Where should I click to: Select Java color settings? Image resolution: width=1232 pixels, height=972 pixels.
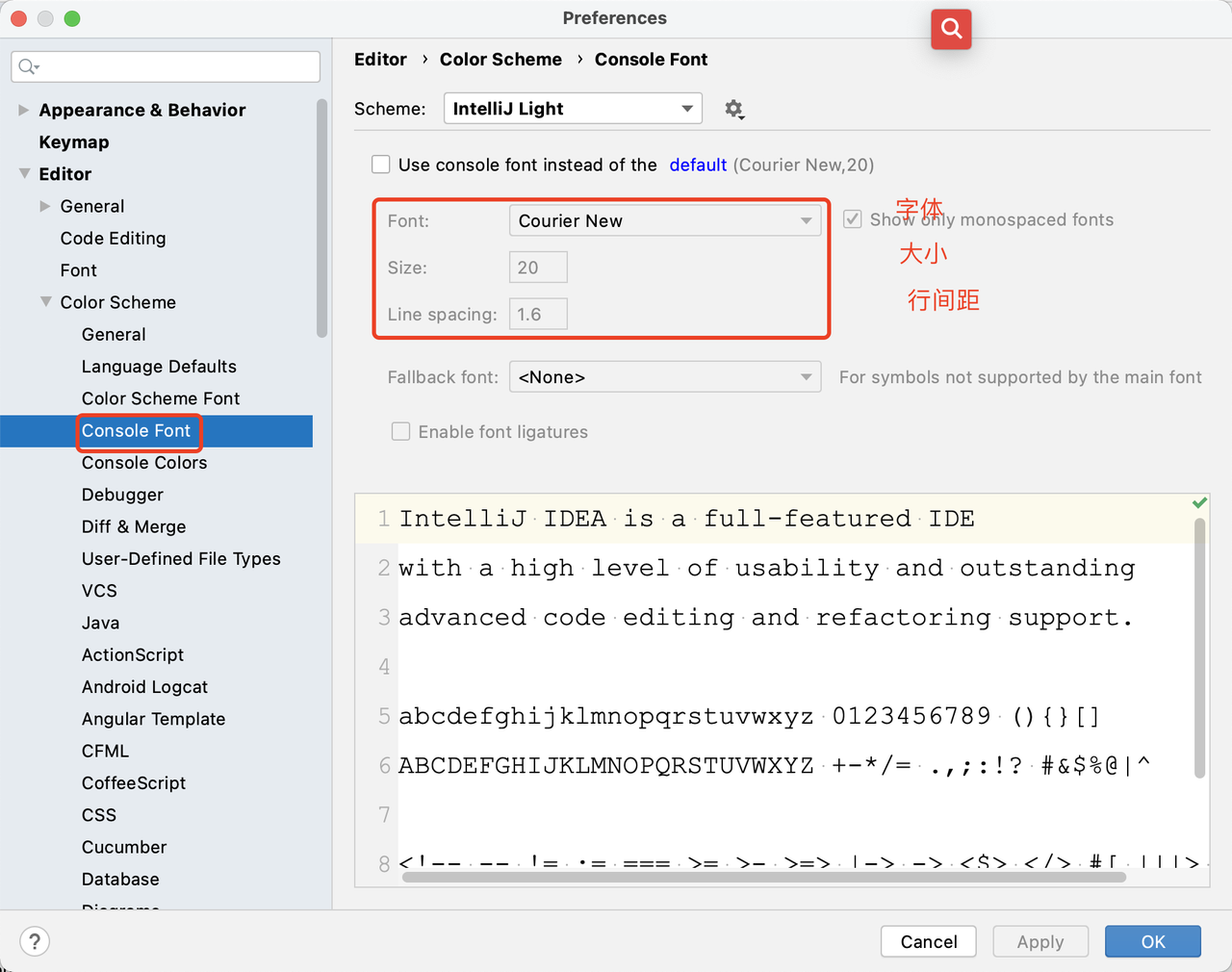[100, 623]
